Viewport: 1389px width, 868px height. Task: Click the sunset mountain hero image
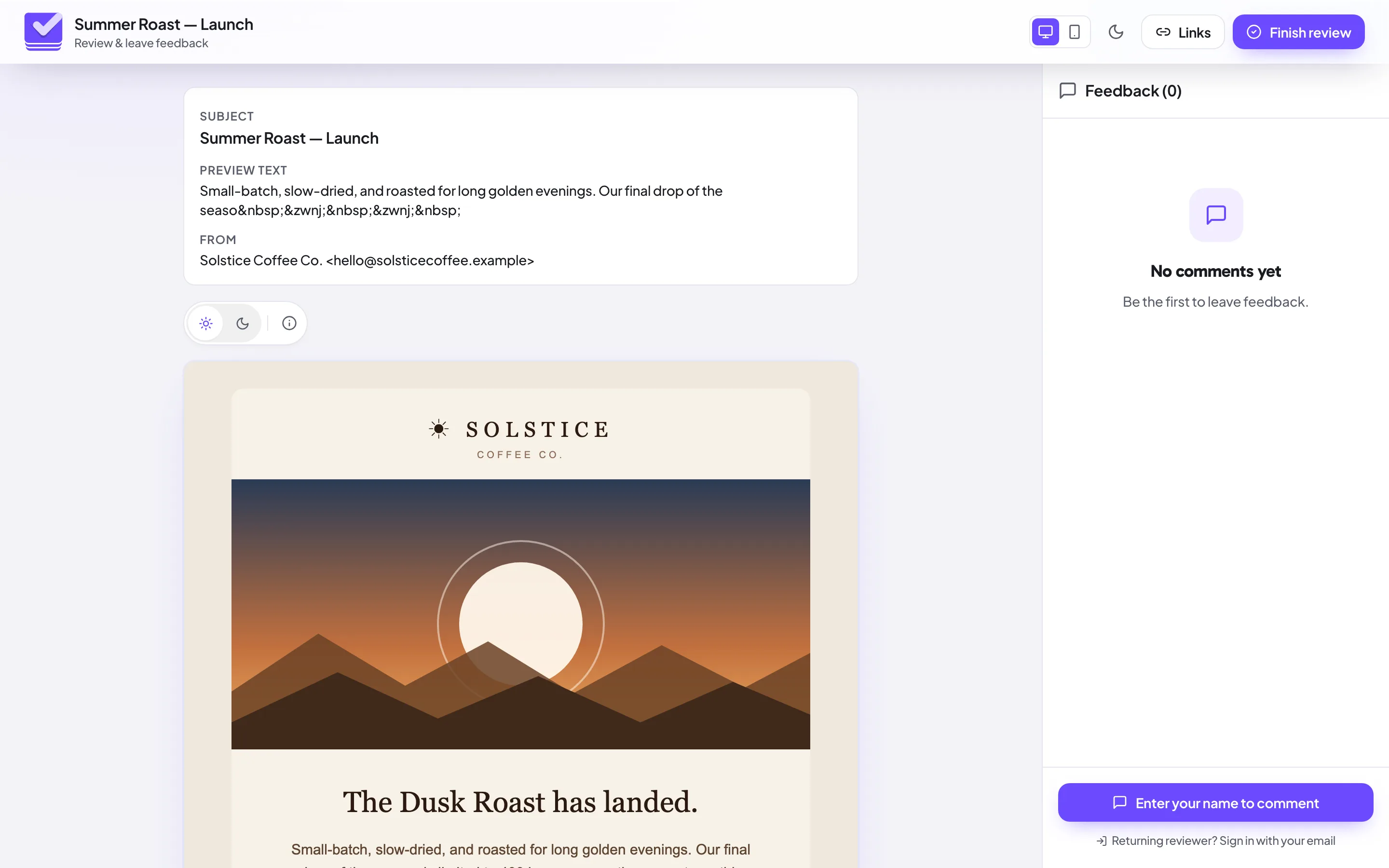tap(520, 614)
